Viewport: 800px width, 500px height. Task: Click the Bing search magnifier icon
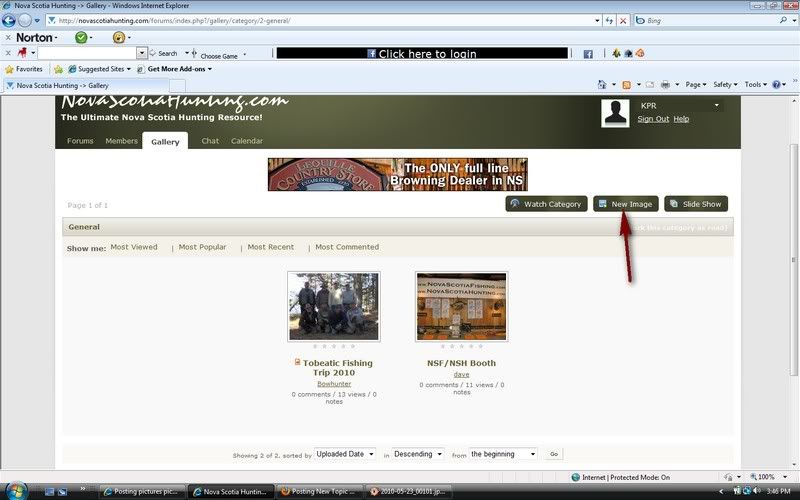pyautogui.click(x=783, y=20)
